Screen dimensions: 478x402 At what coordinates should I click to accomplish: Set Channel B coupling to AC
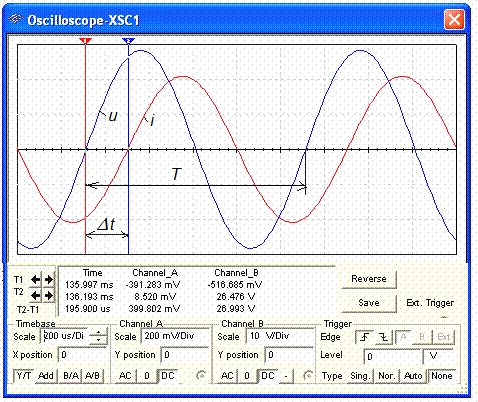[227, 376]
